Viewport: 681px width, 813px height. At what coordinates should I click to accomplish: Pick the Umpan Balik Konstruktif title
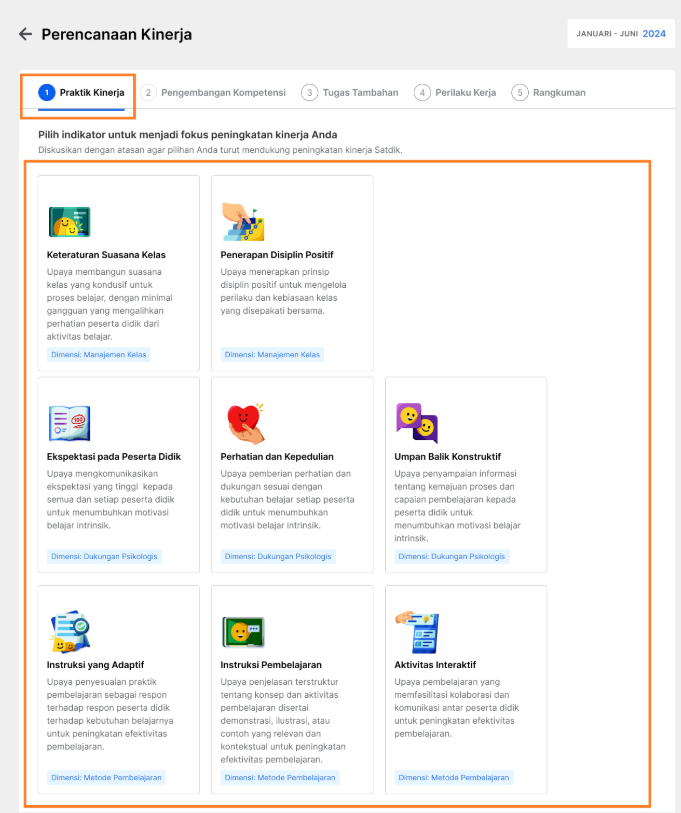tap(448, 457)
